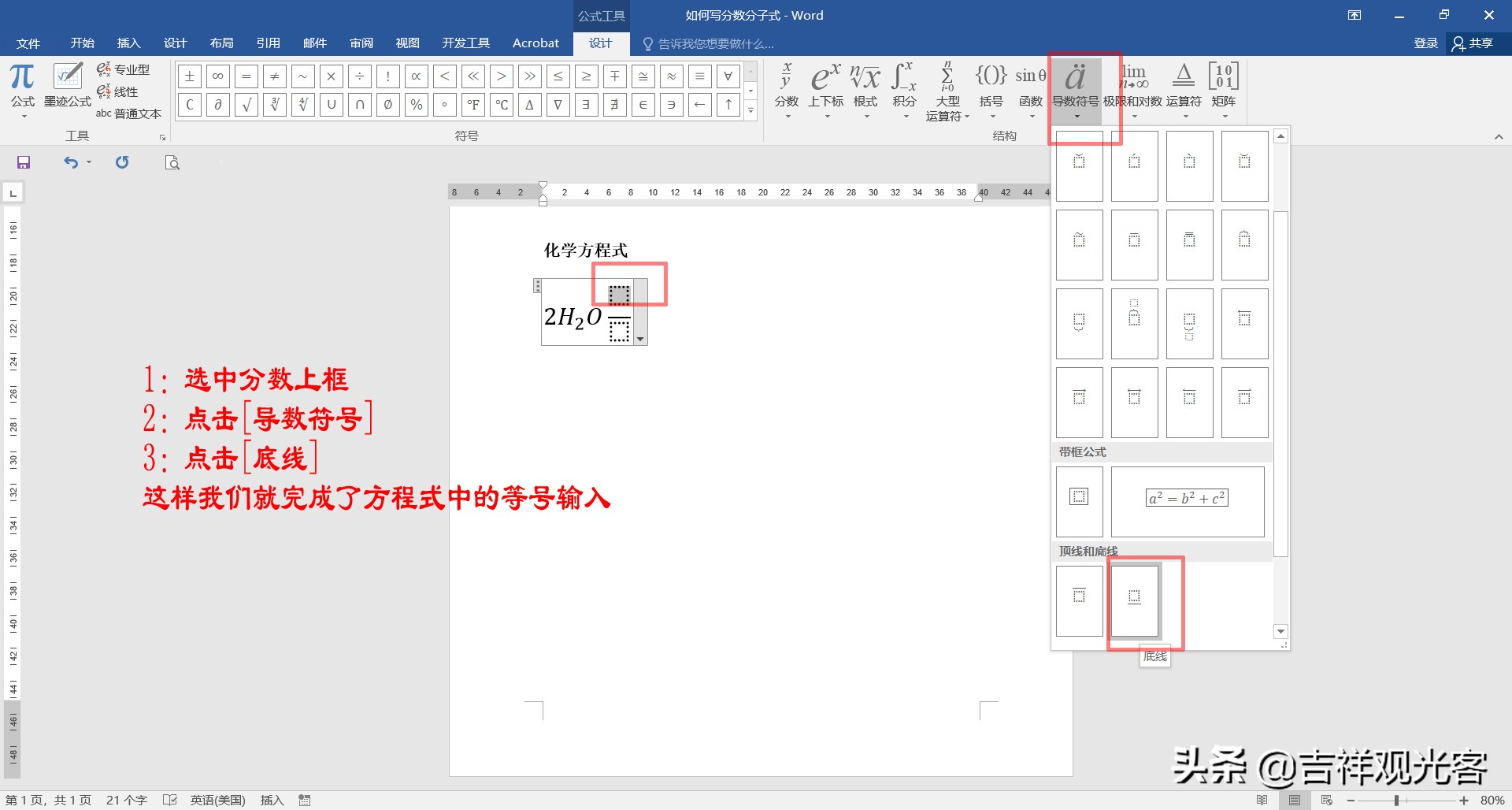Open the Accent (导数符号) dropdown
The height and width of the screenshot is (810, 1512).
click(x=1077, y=116)
